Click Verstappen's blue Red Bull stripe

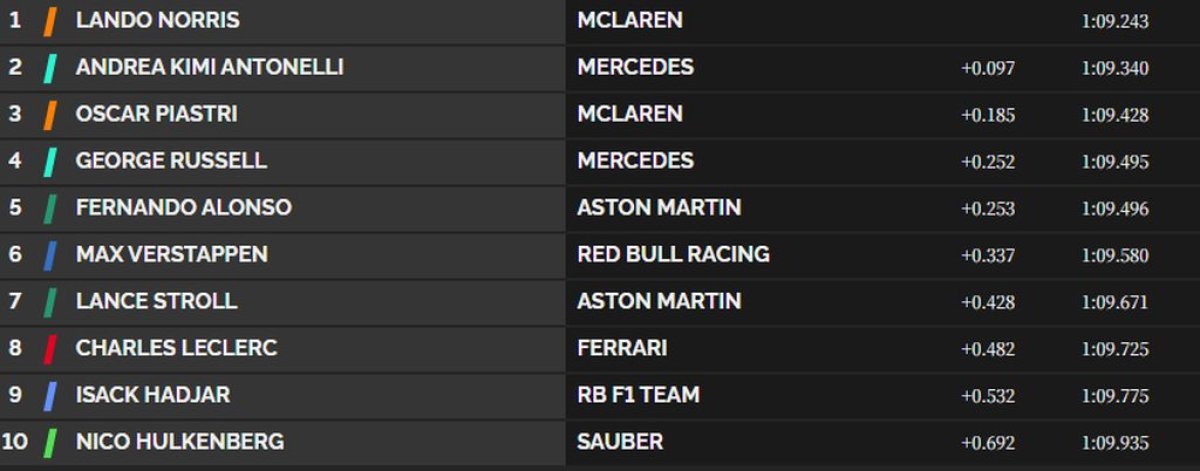pyautogui.click(x=50, y=255)
